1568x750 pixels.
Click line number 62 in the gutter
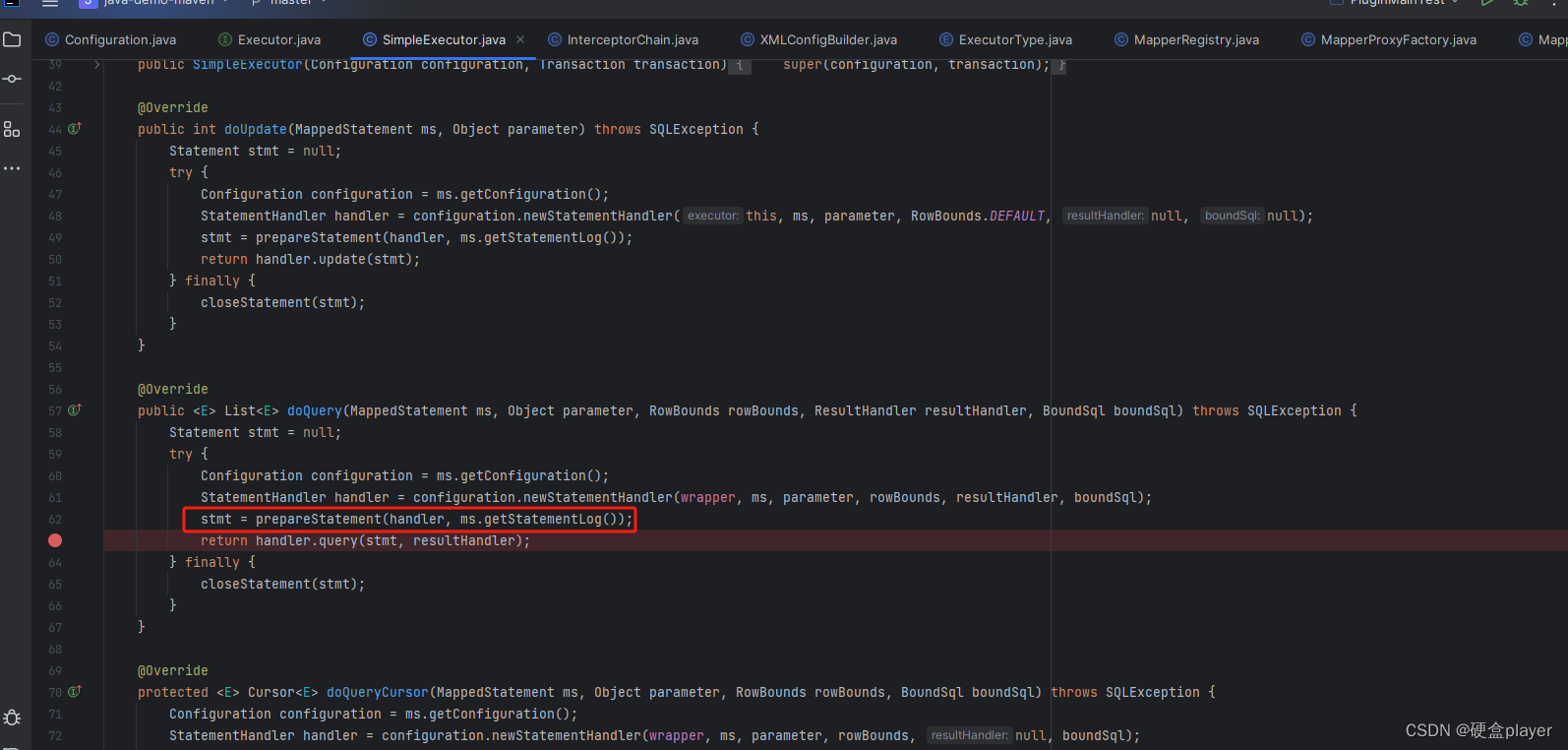click(55, 519)
